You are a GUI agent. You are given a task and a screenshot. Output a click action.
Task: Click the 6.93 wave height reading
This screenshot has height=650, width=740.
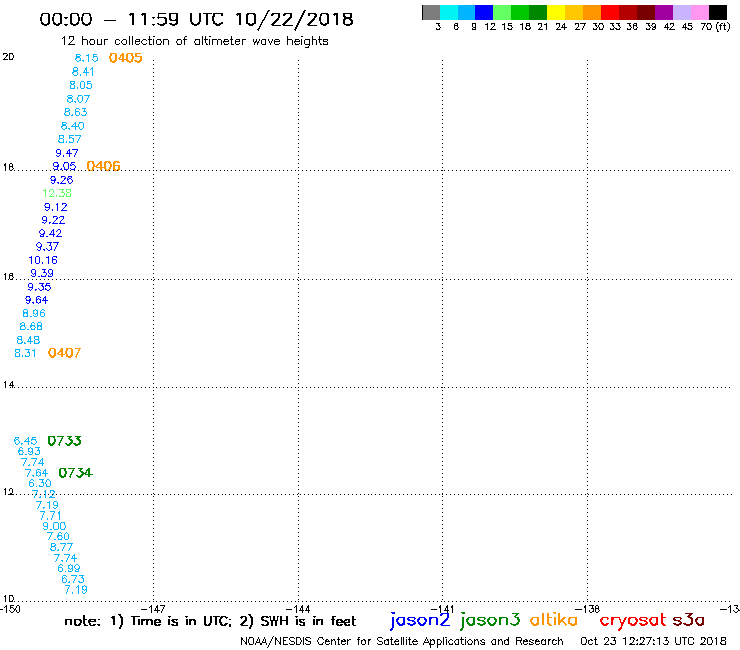[29, 451]
